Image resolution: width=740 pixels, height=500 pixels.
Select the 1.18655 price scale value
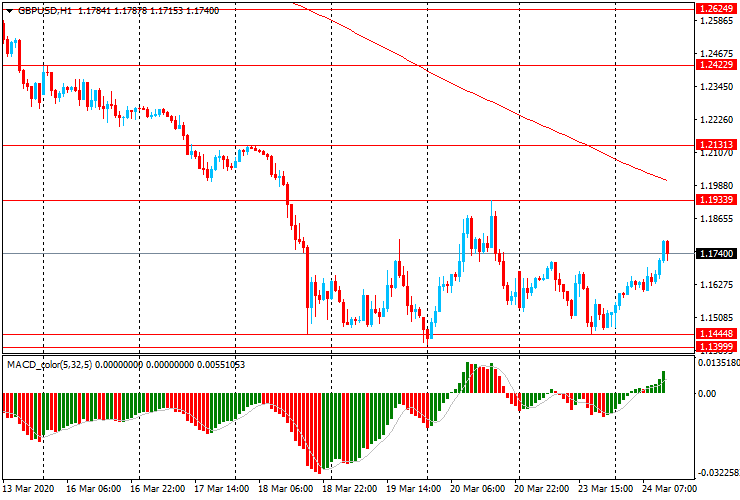[716, 219]
